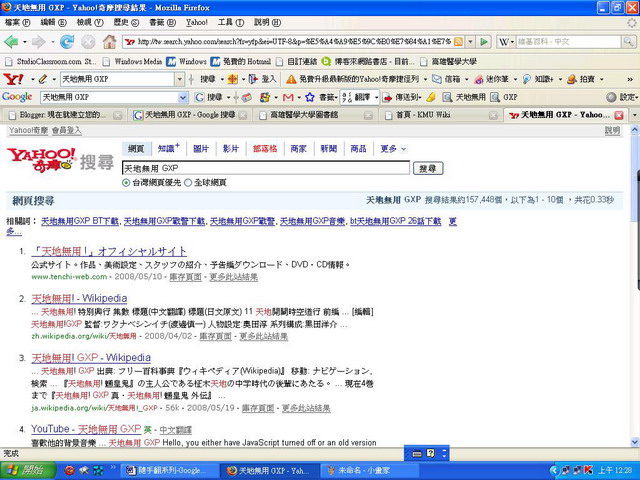Open the Wikipedia search engine selector dropdown

[x=506, y=42]
